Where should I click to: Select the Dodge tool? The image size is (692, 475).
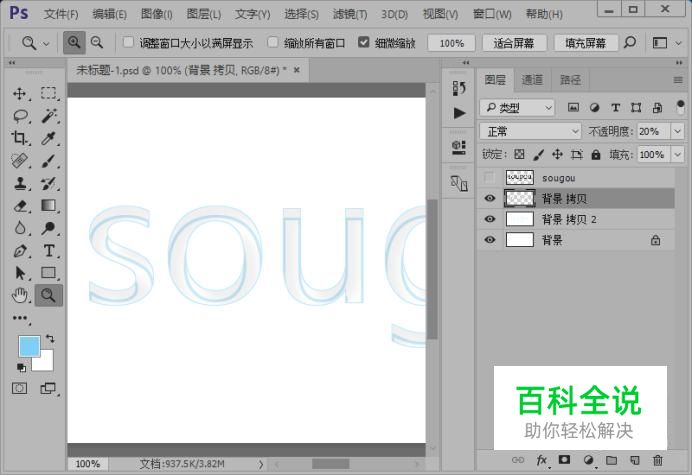tap(49, 228)
